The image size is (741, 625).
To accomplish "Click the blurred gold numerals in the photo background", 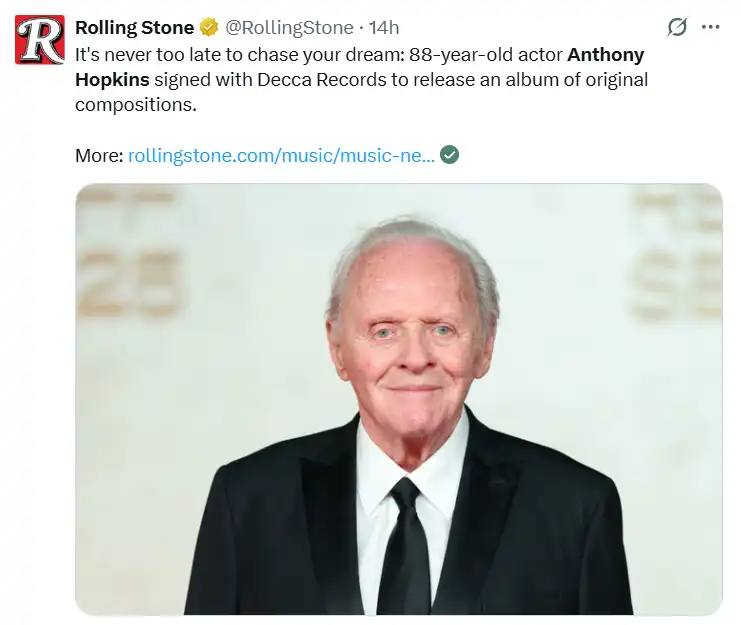I will tap(129, 284).
